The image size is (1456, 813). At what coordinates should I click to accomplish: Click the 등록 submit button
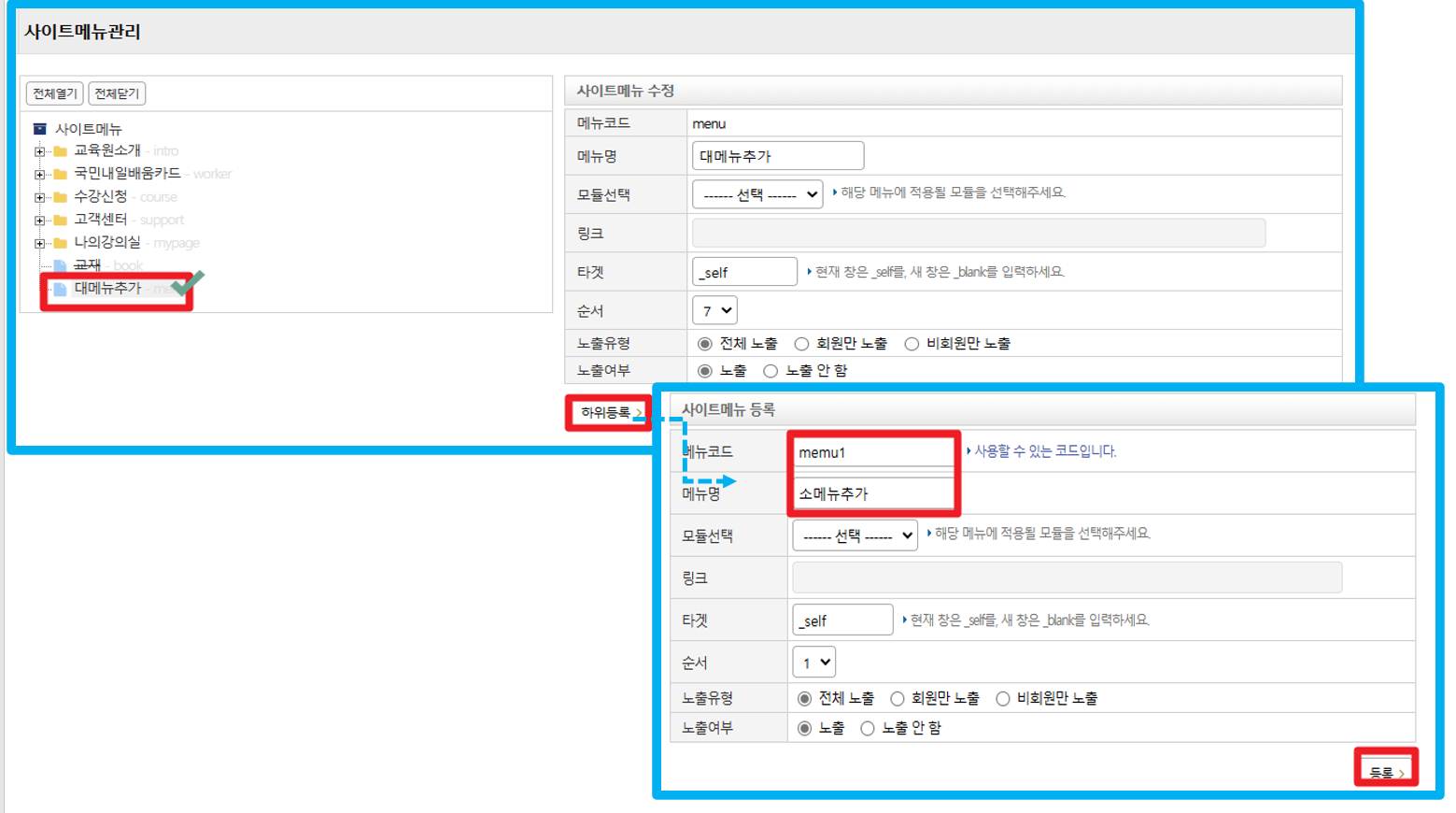pyautogui.click(x=1386, y=772)
